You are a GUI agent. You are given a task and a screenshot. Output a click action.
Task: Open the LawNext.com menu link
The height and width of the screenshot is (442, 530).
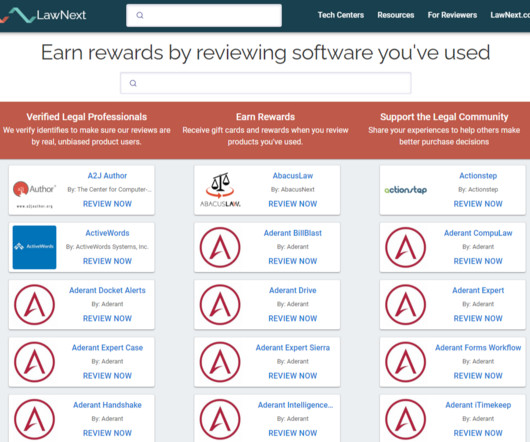coord(510,15)
